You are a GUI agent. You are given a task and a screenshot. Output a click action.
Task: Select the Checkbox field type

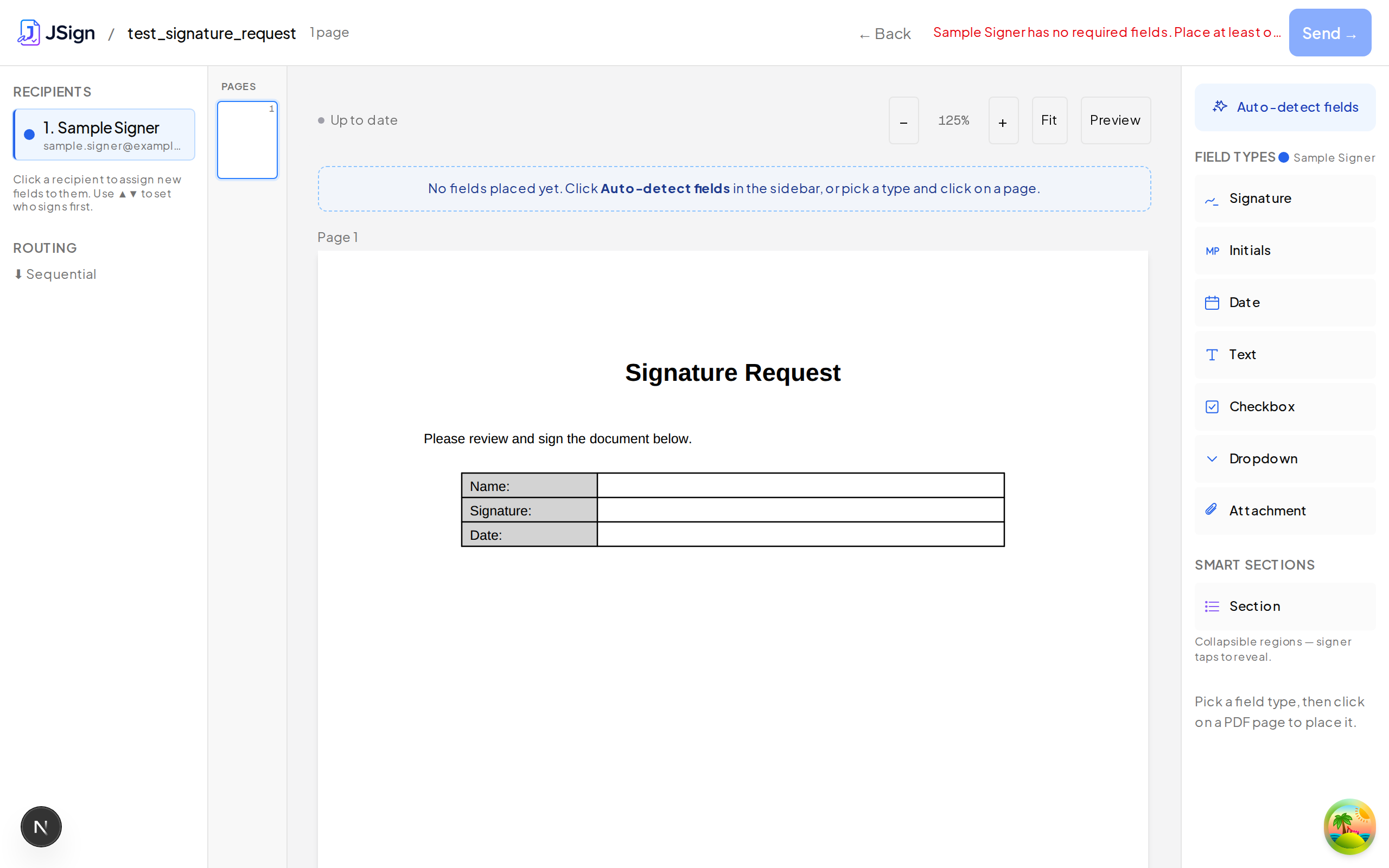[x=1284, y=406]
